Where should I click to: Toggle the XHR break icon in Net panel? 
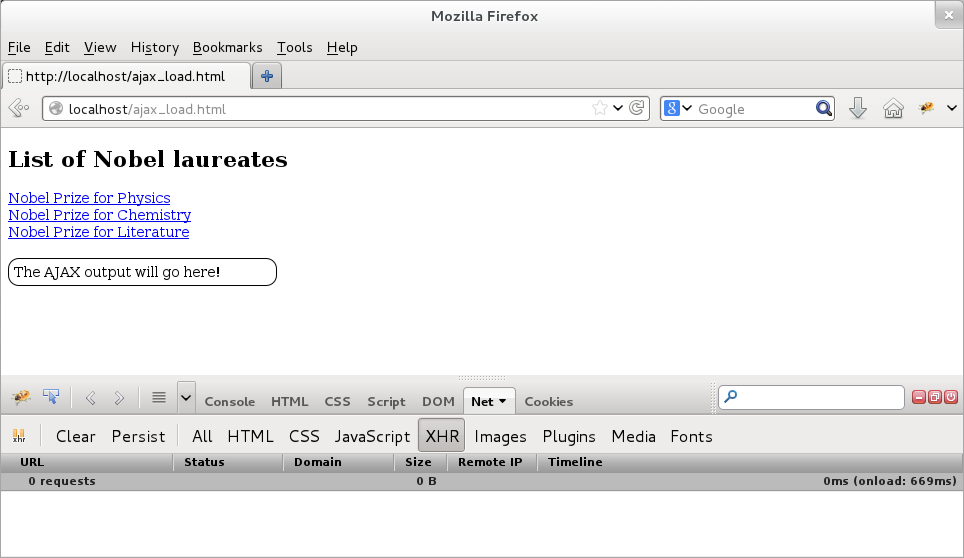[x=19, y=436]
